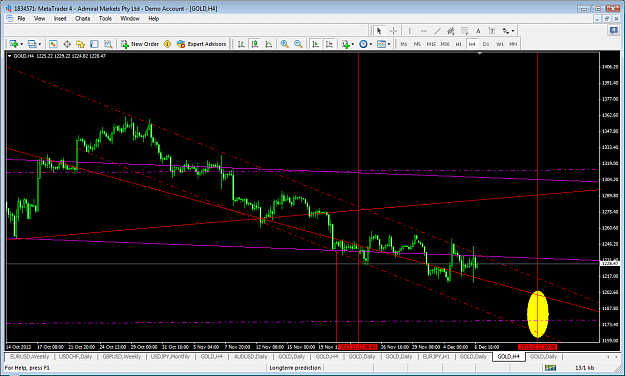The image size is (625, 376).
Task: Zoom in on the chart
Action: 284,44
